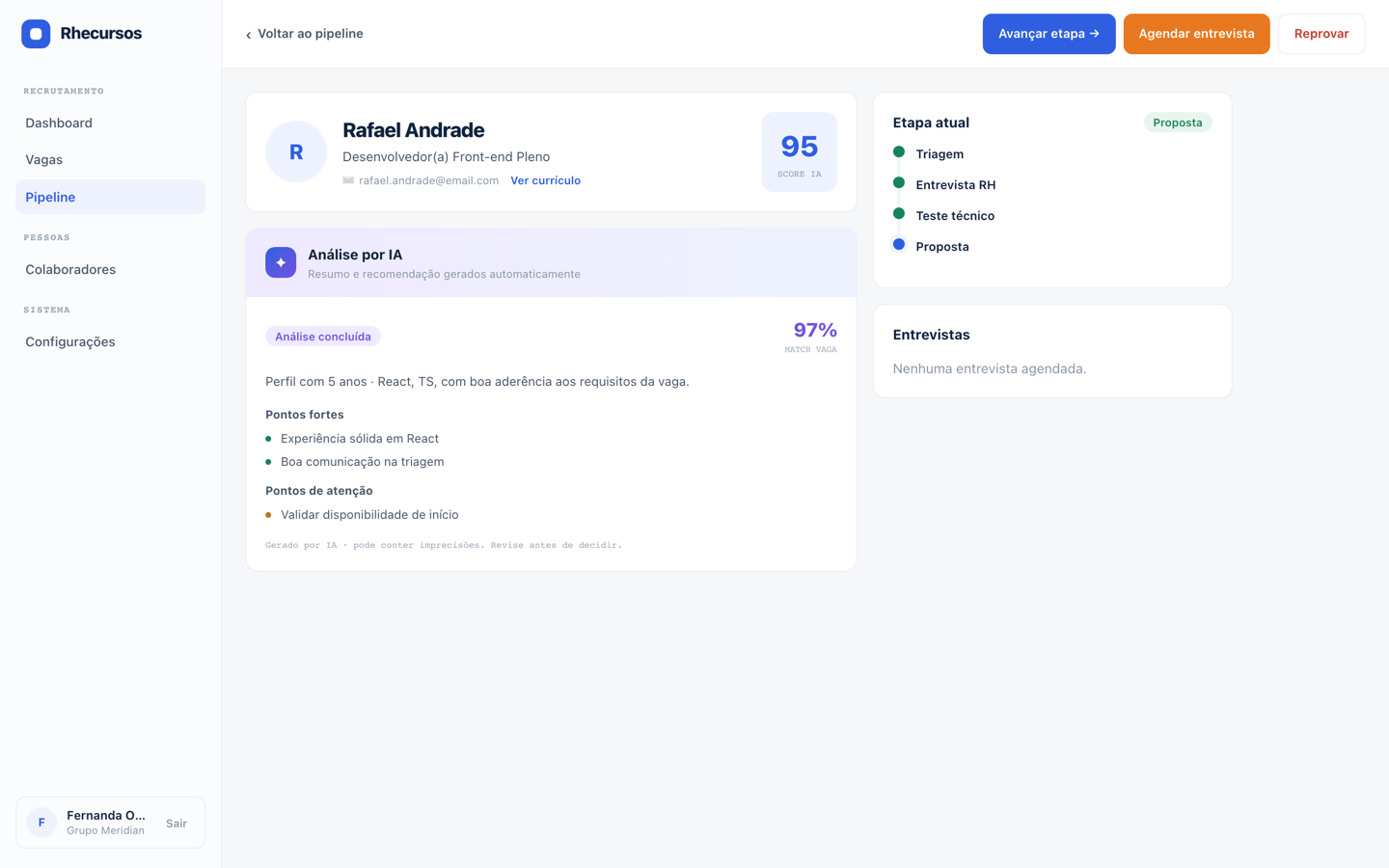Click the Triagem stage label
The image size is (1389, 868).
point(940,154)
